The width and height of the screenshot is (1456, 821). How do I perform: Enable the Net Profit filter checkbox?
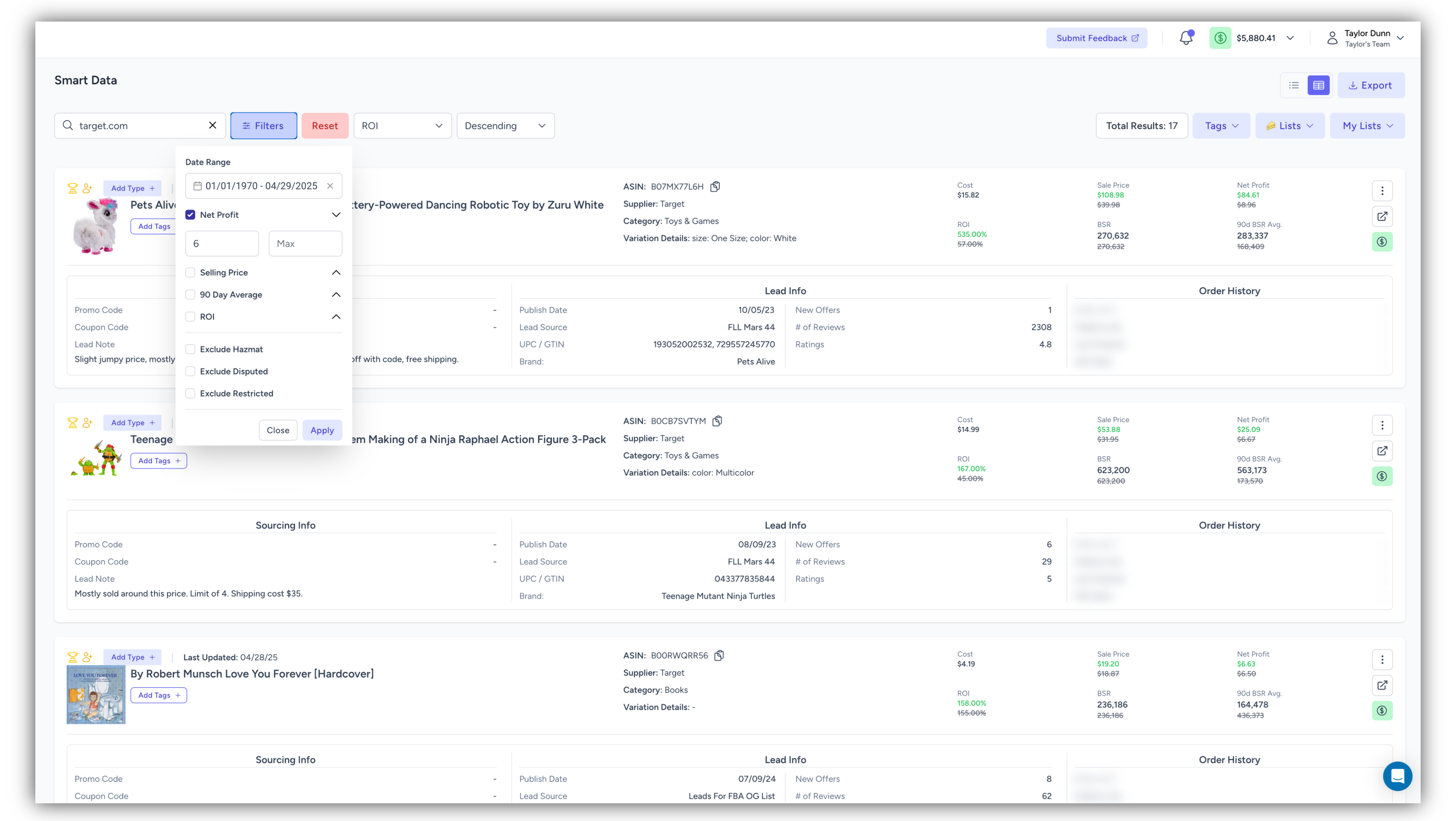click(x=190, y=215)
